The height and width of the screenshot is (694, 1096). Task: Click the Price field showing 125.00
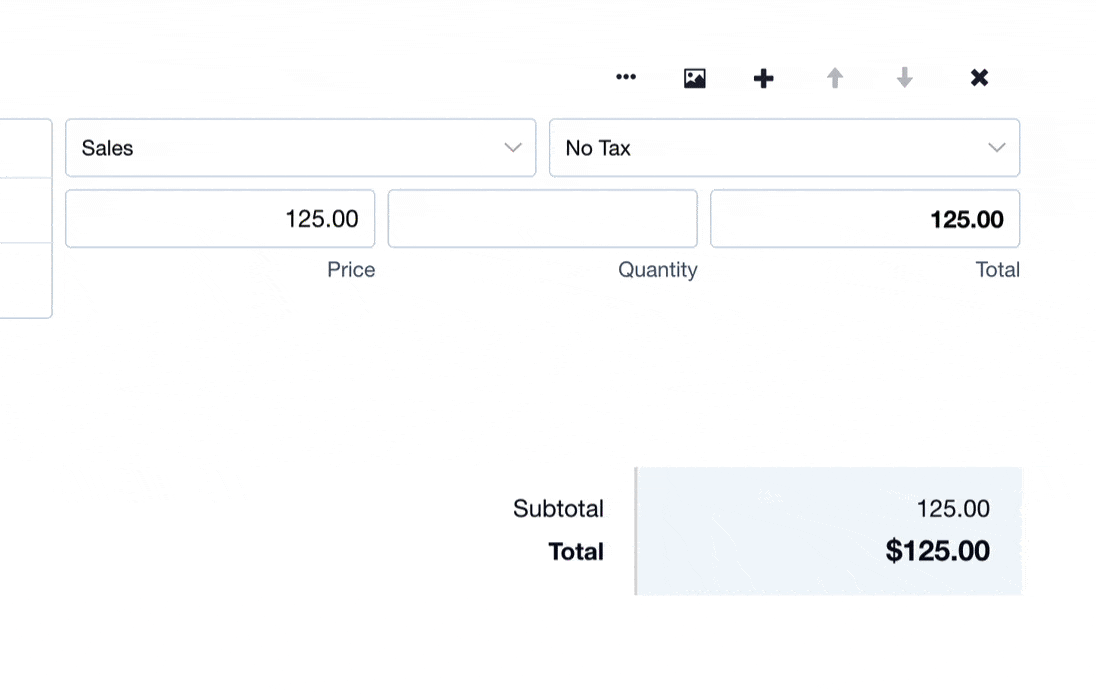pos(220,219)
